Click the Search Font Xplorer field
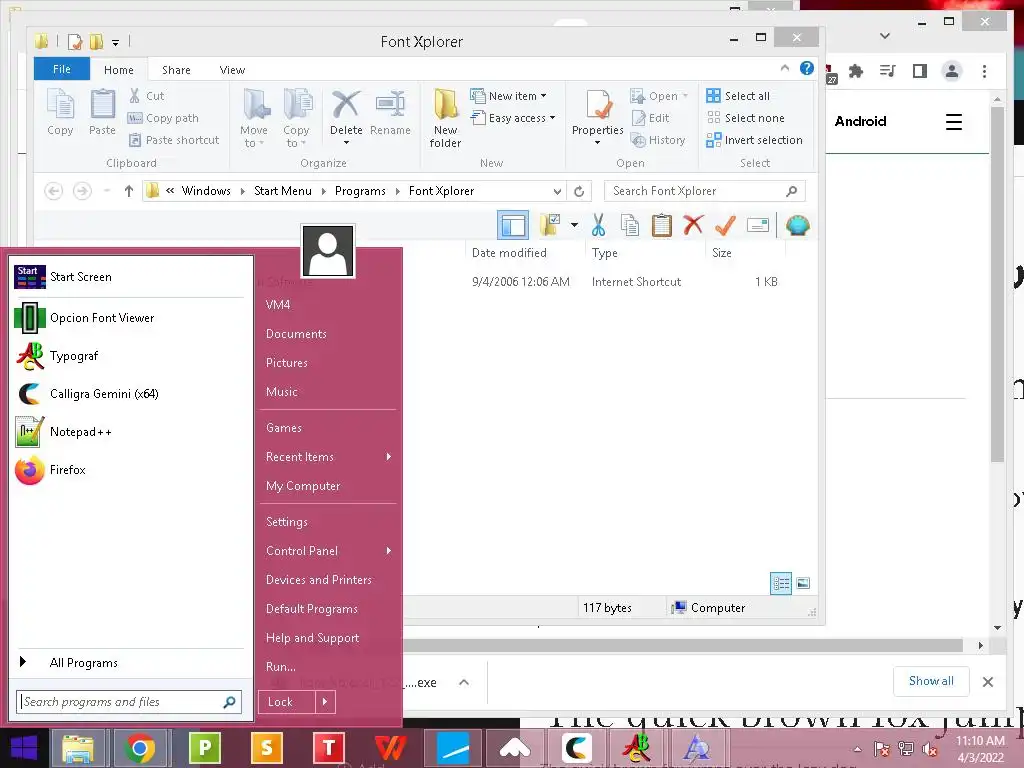The width and height of the screenshot is (1024, 768). [x=705, y=191]
